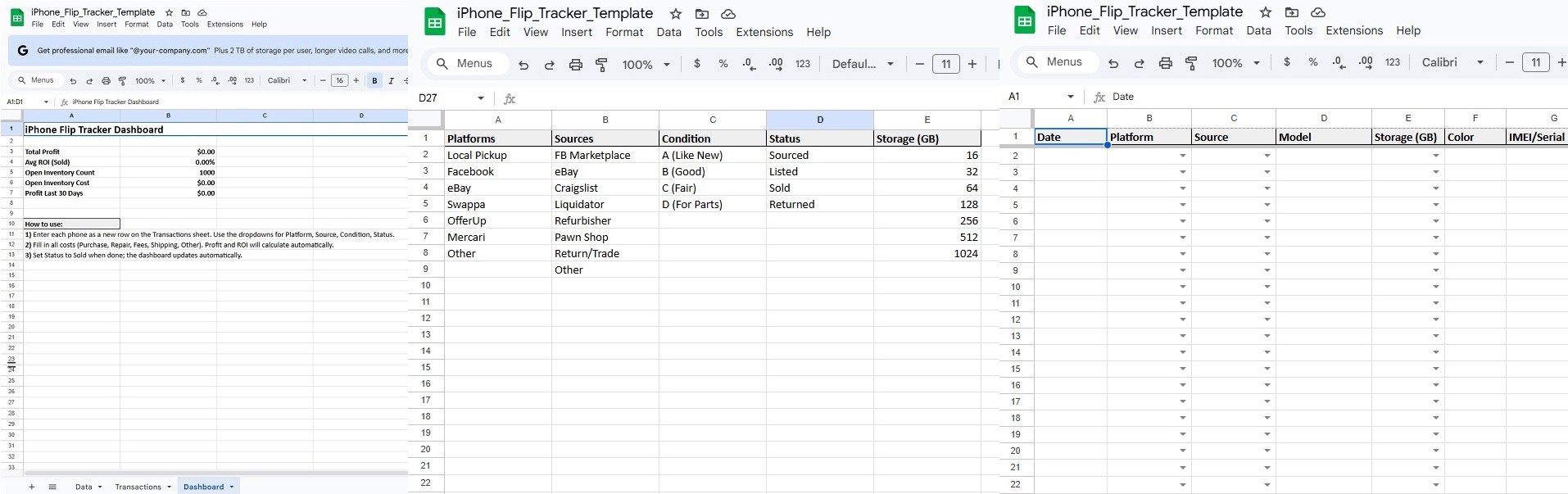Viewport: 1568px width, 494px height.
Task: Toggle Italic in the Dashboard window toolbar
Action: click(x=392, y=80)
